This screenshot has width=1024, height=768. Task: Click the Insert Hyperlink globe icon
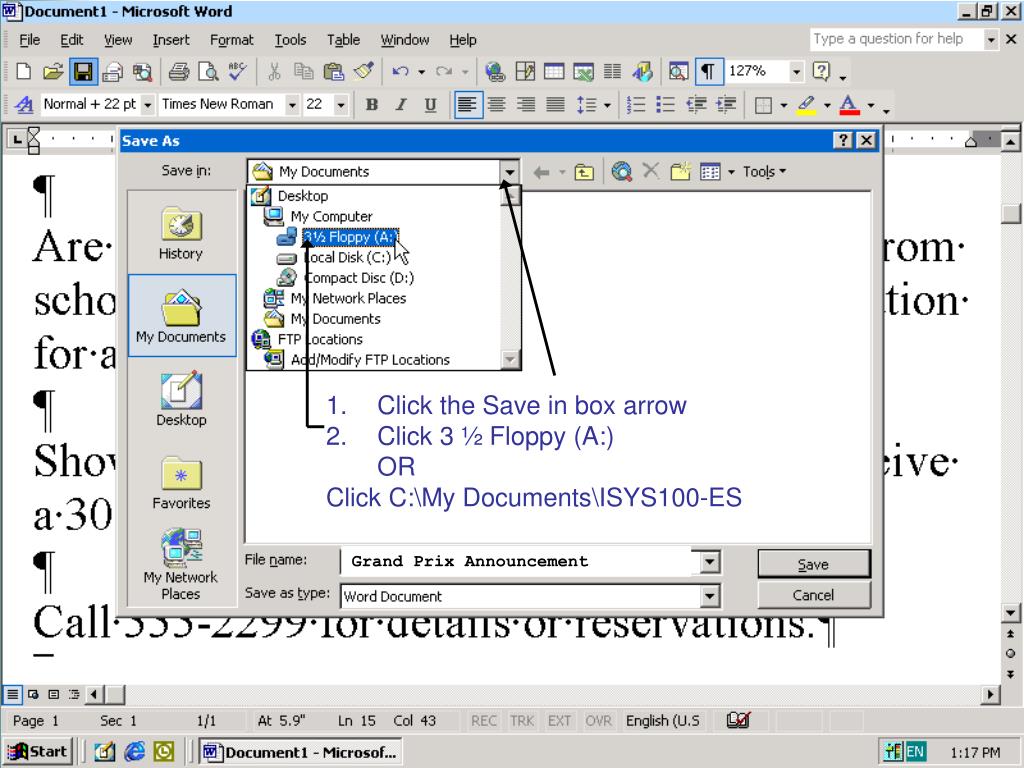click(x=495, y=71)
